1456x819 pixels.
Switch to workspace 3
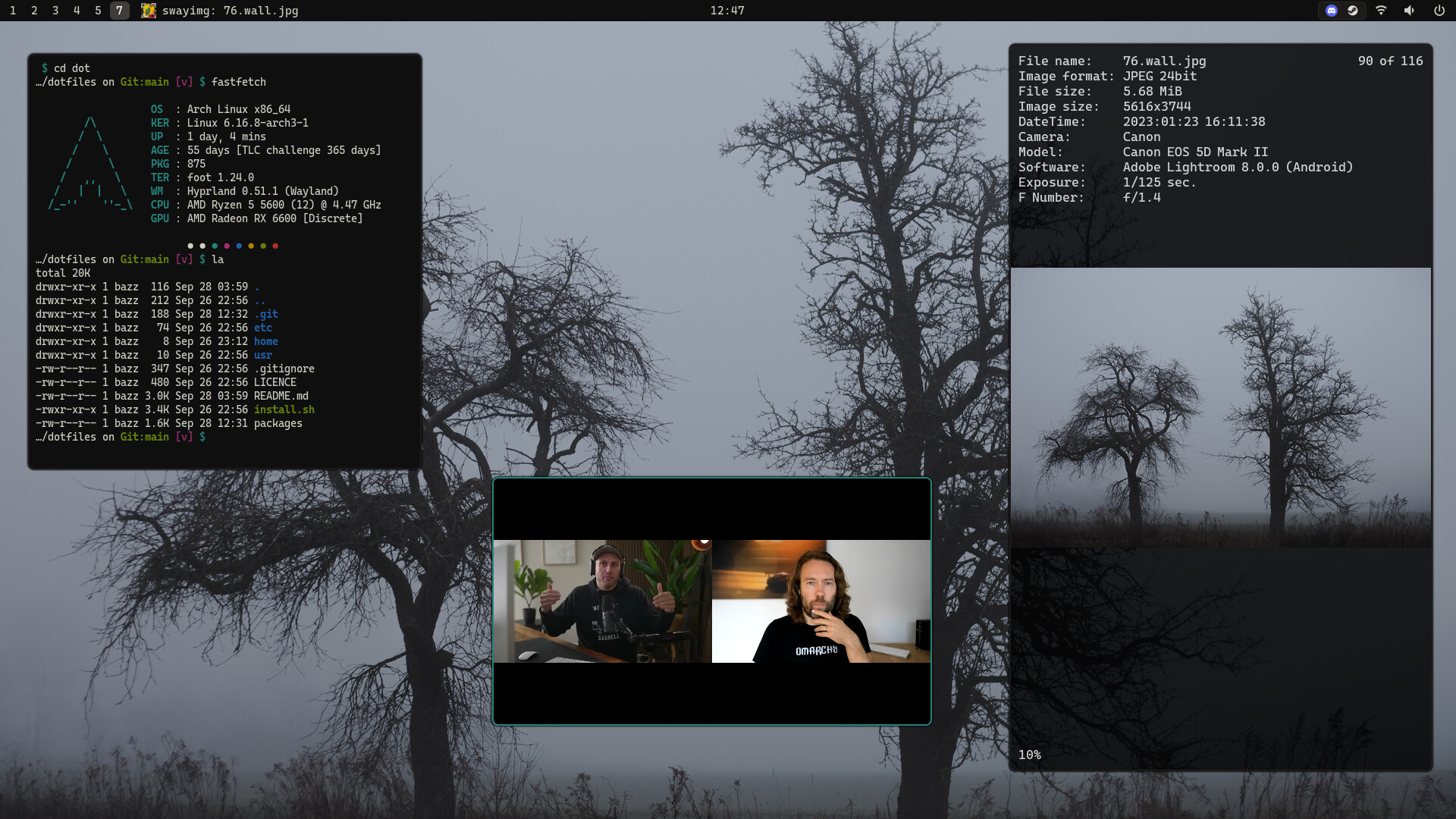click(55, 11)
